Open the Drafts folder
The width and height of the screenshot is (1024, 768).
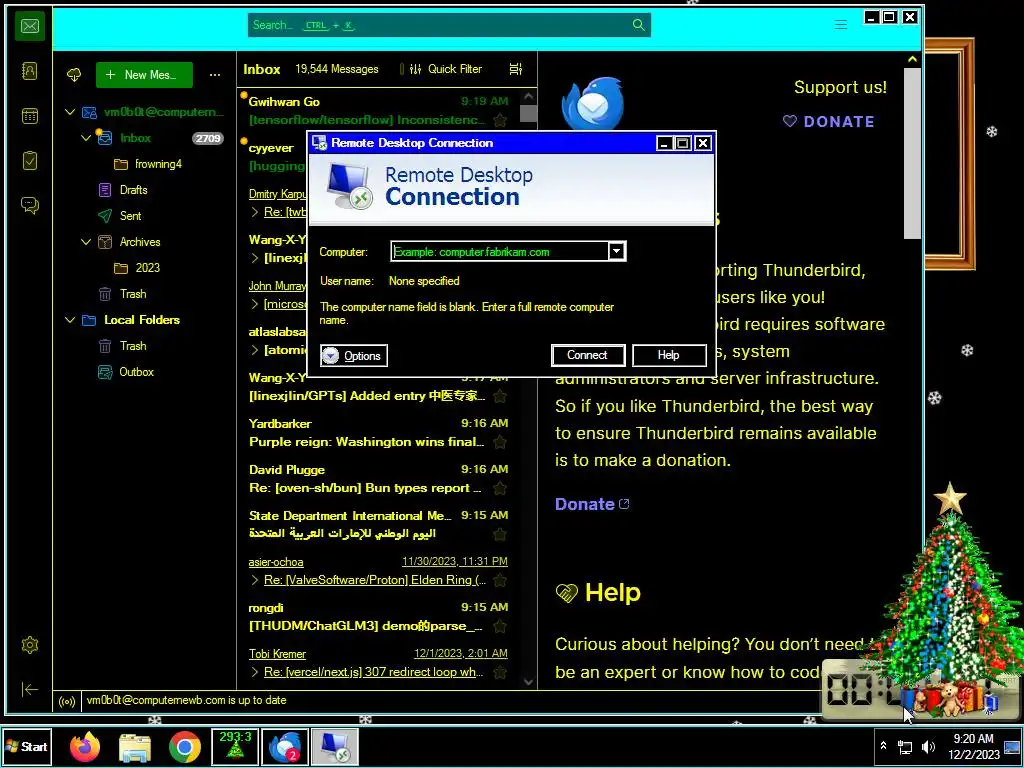pyautogui.click(x=133, y=190)
